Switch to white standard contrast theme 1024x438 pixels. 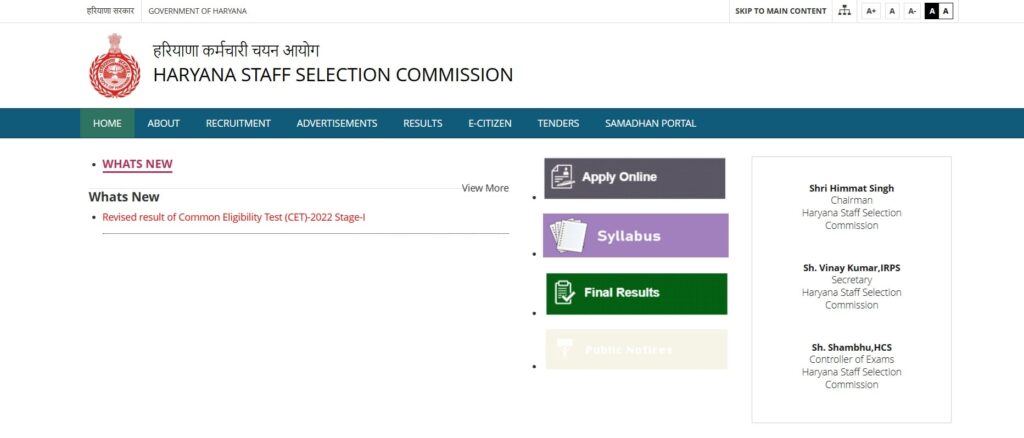click(946, 11)
